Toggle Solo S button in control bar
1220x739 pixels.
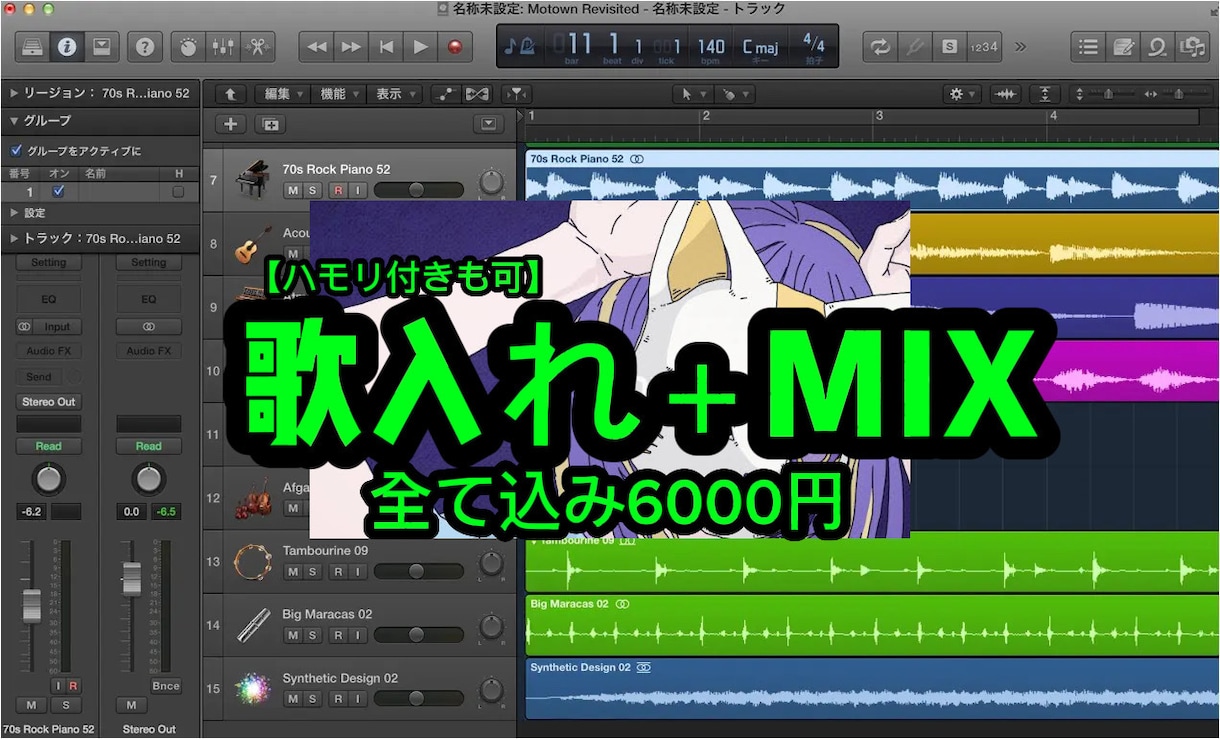pos(948,46)
